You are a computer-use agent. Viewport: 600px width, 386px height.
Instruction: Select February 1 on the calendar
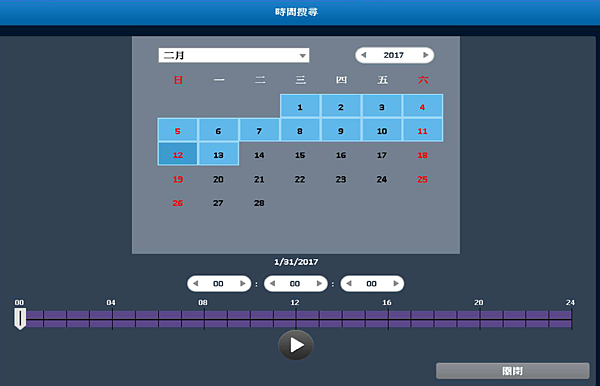click(300, 106)
